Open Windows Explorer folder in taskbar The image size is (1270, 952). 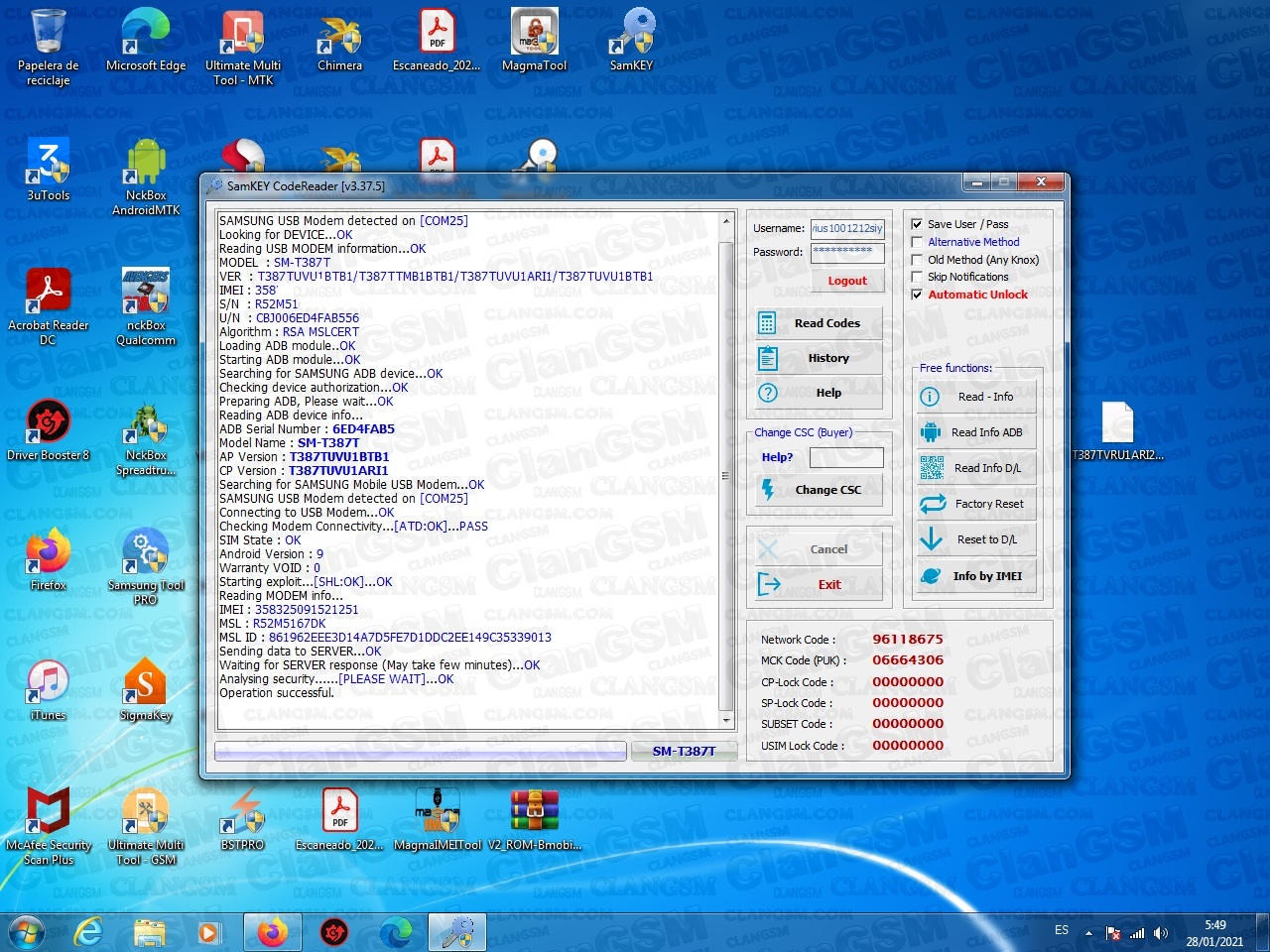149,932
